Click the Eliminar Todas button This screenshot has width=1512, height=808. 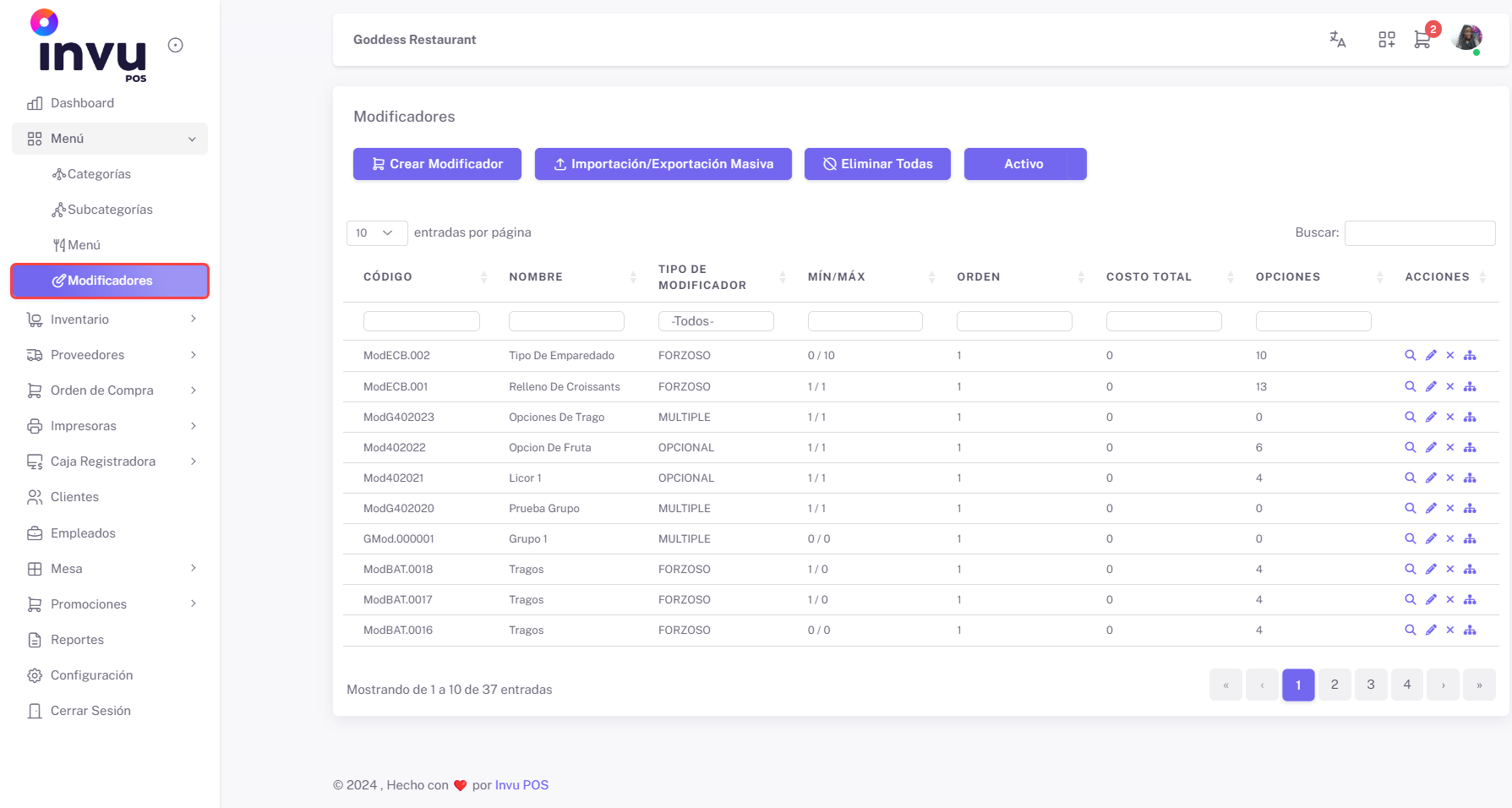(877, 164)
